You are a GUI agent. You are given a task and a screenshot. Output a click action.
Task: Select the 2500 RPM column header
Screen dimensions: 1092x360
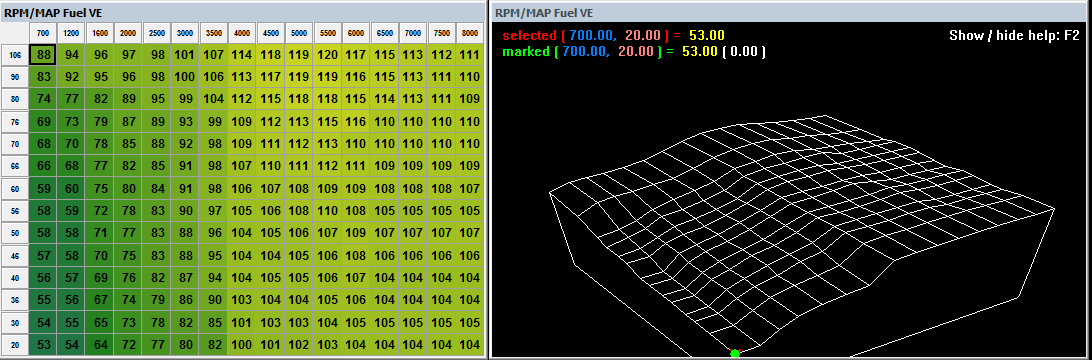click(157, 33)
